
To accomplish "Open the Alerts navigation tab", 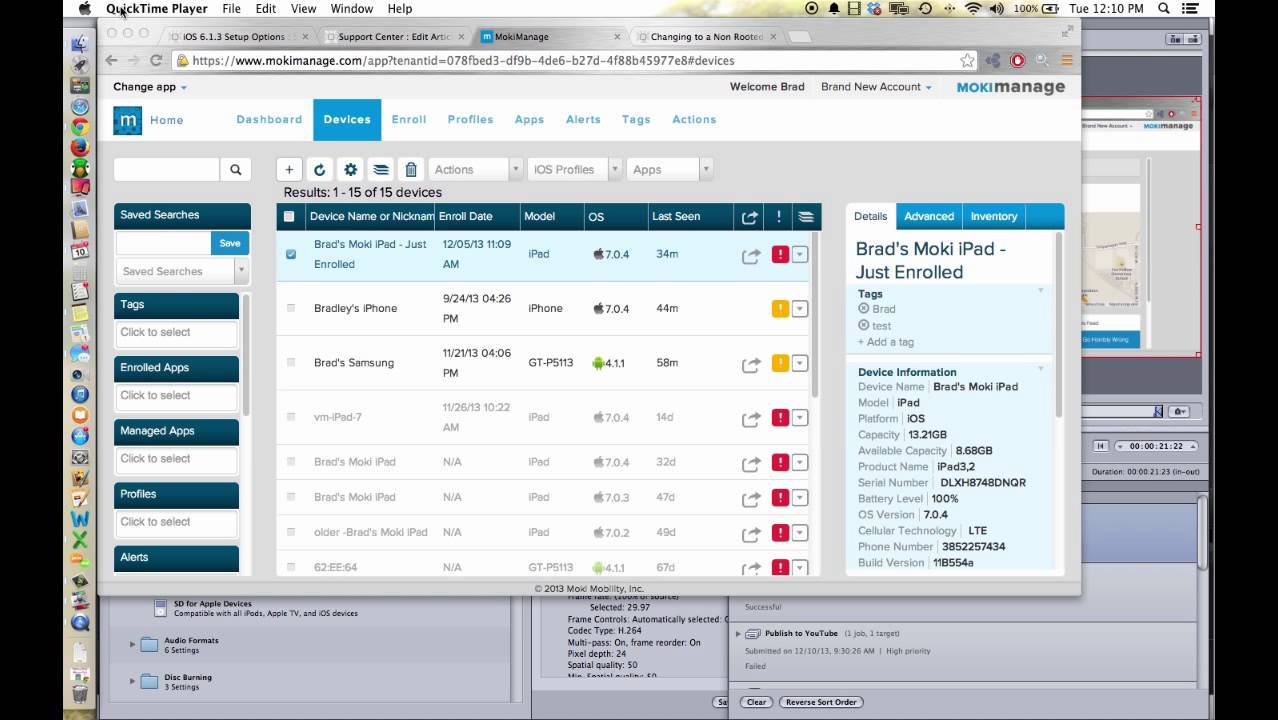I will tap(583, 119).
